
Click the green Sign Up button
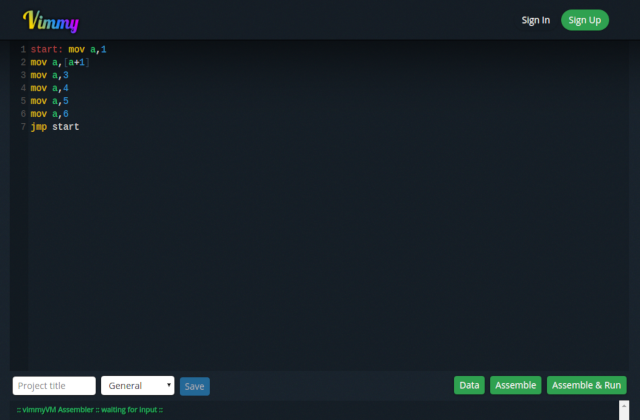pyautogui.click(x=584, y=20)
